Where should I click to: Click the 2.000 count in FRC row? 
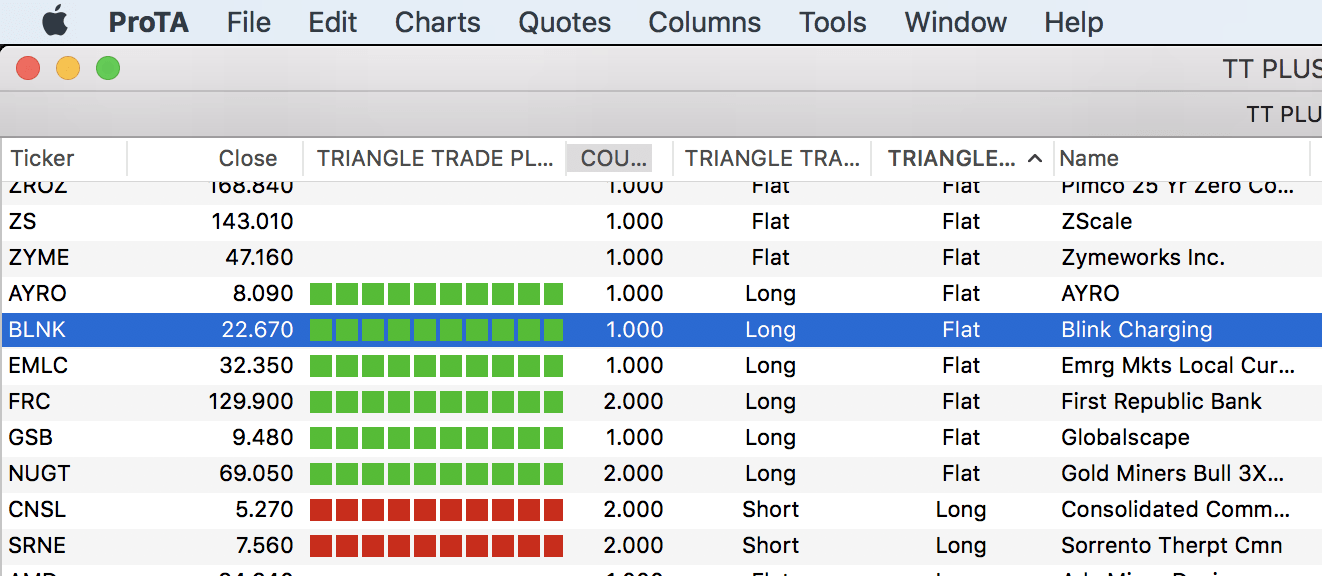tap(634, 402)
